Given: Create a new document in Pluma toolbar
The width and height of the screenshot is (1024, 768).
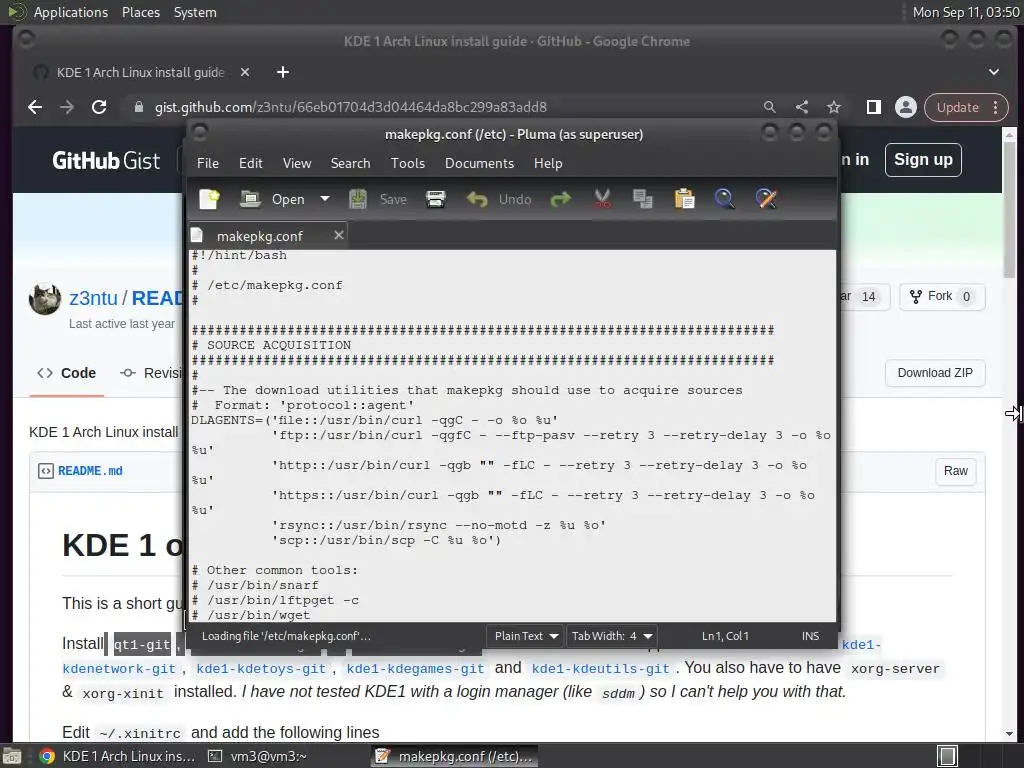Looking at the screenshot, I should 210,199.
